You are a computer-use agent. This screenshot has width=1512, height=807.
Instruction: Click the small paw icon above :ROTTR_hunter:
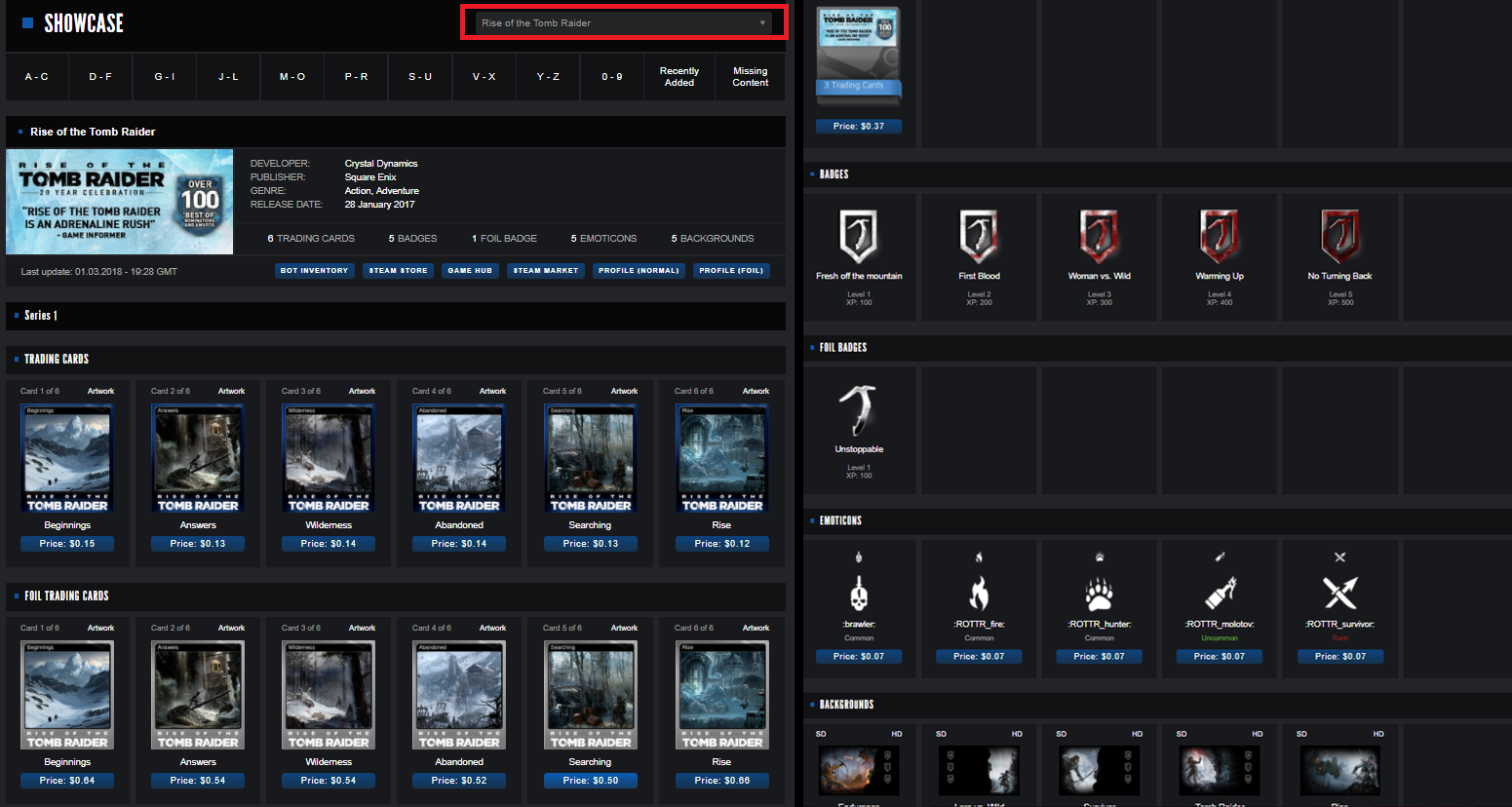point(1100,557)
